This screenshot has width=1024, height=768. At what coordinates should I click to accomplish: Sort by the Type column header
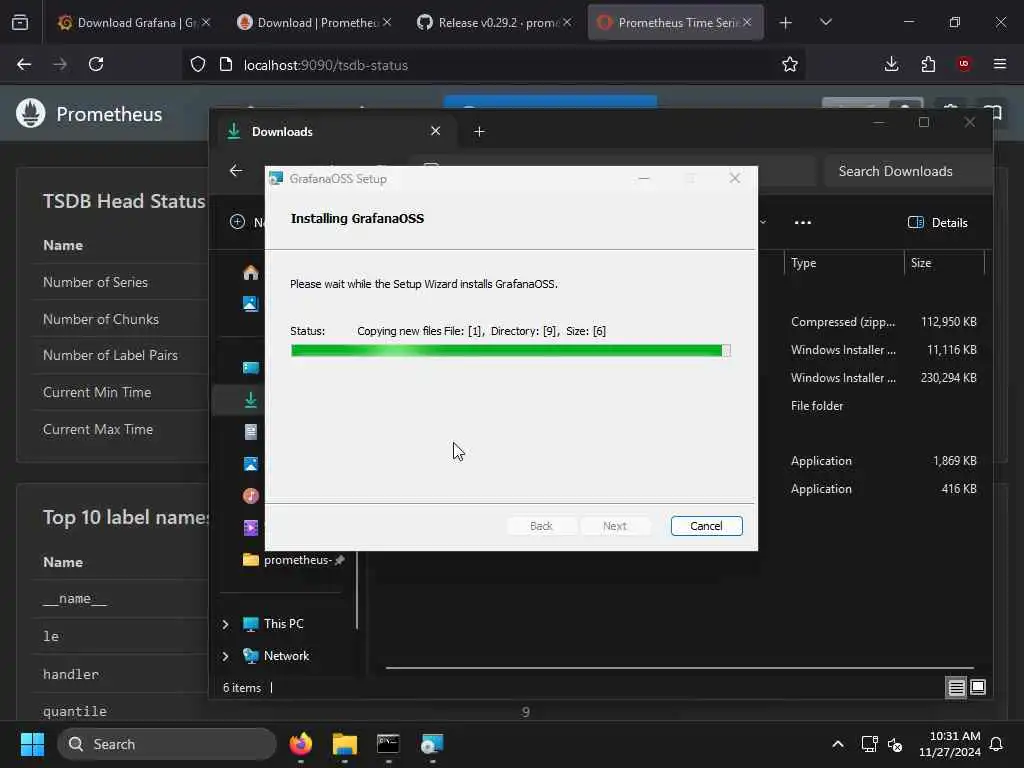(843, 263)
